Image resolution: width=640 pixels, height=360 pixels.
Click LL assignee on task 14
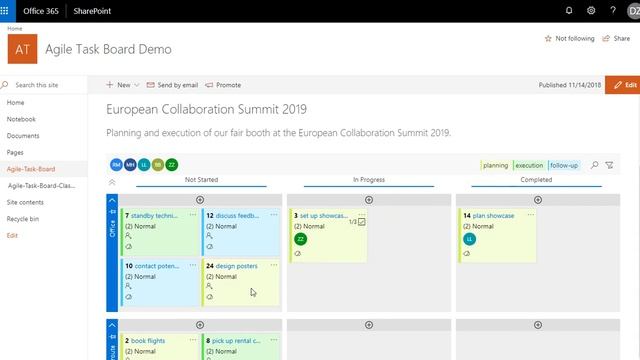pyautogui.click(x=469, y=239)
